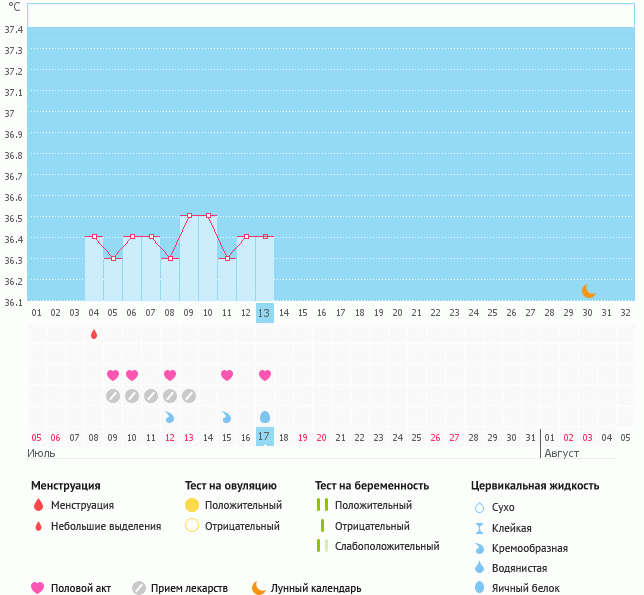Click the orange moon icon in the chart
Screen dimensions: 644x595
[x=589, y=291]
